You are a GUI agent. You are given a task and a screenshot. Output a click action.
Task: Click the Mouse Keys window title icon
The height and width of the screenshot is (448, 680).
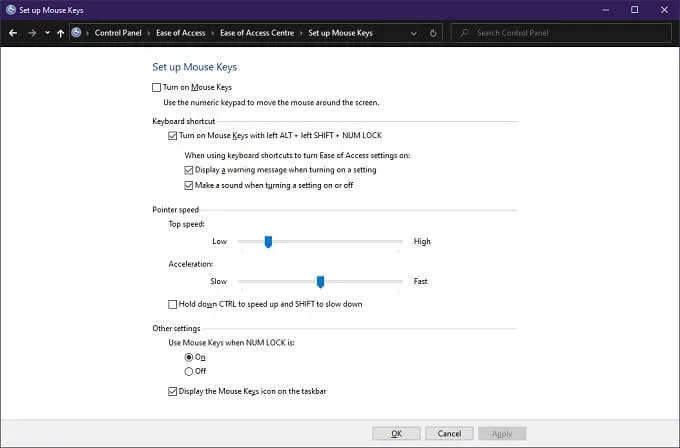tap(10, 9)
